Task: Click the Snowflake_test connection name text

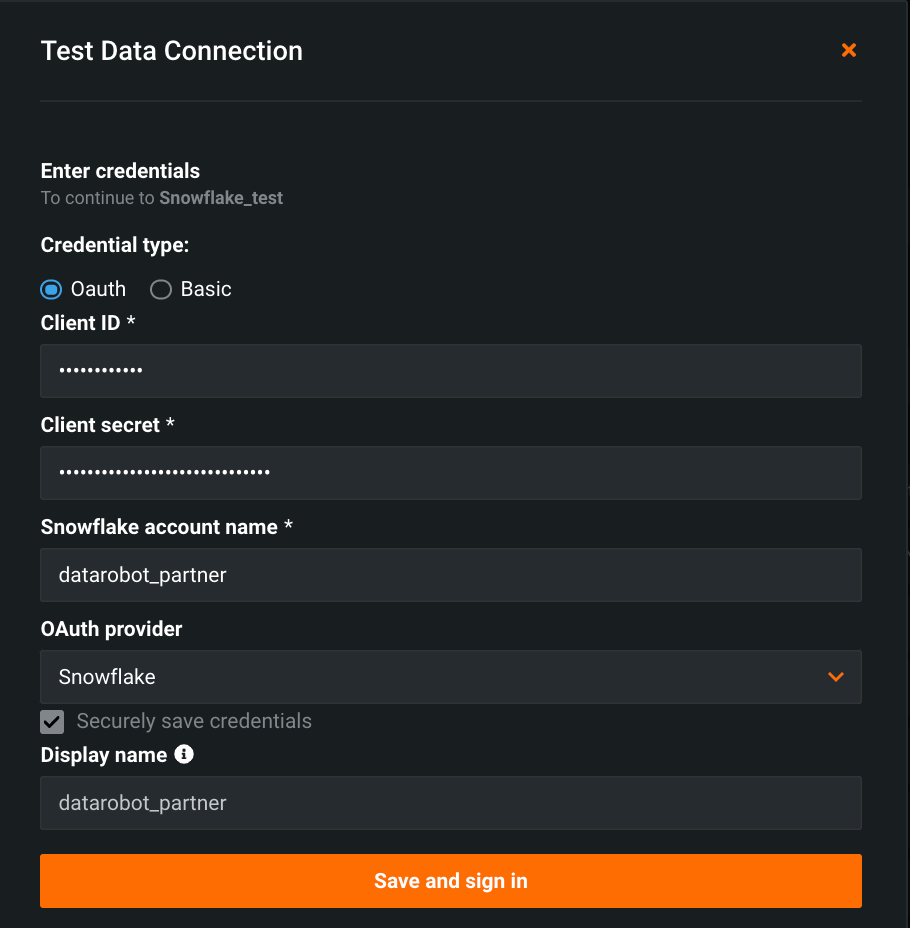Action: 221,198
